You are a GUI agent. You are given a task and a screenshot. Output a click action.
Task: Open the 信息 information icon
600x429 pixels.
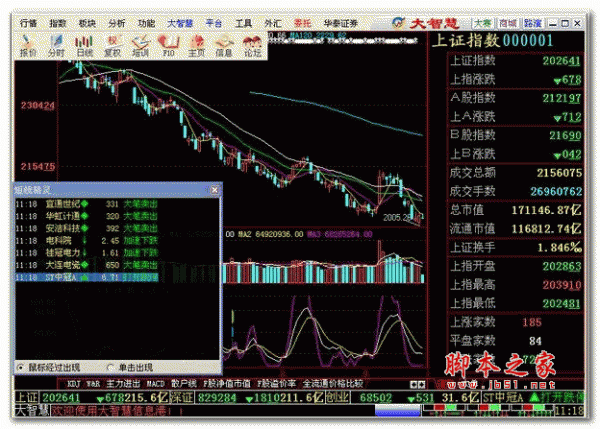(x=225, y=46)
